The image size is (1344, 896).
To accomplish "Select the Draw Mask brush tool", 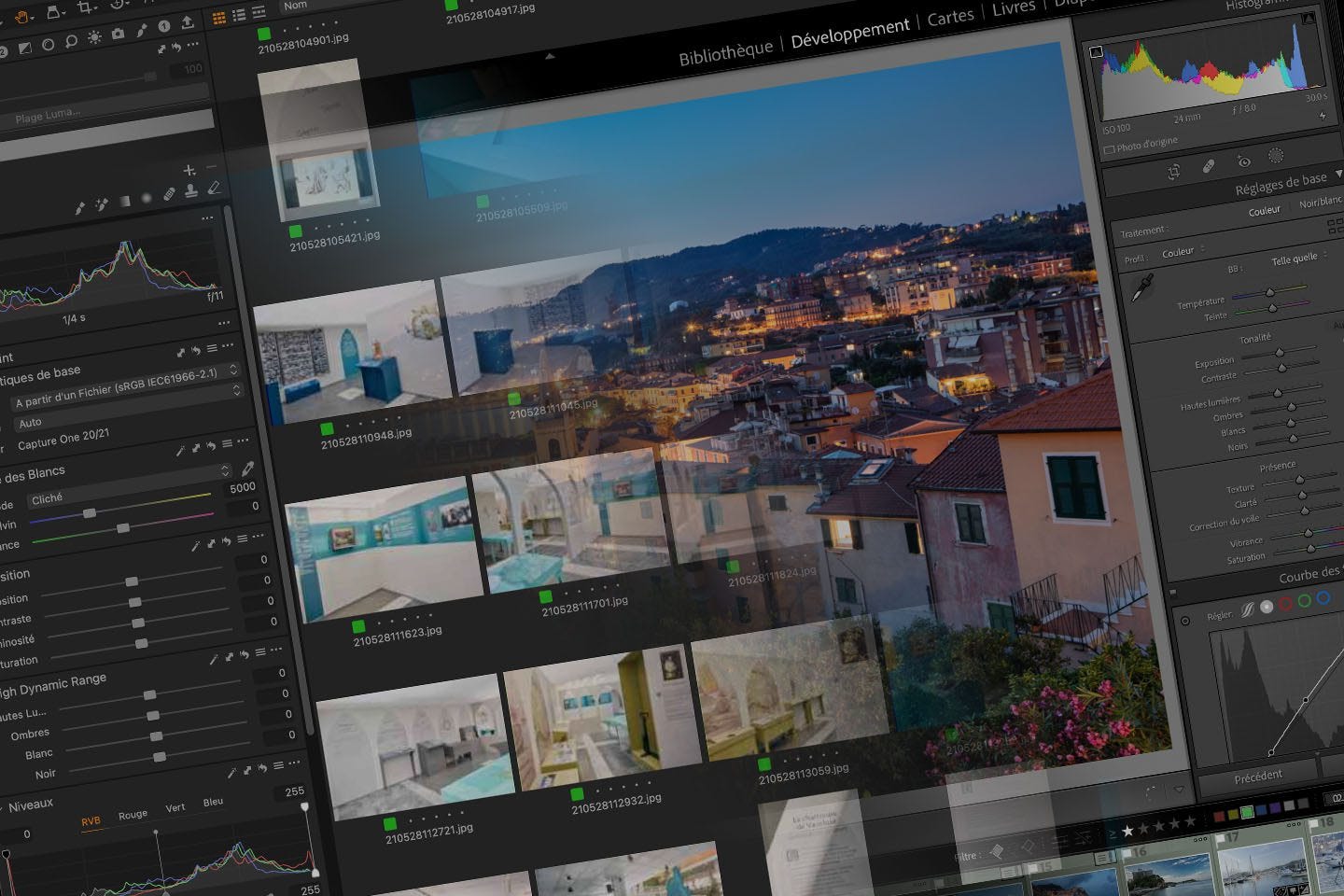I will click(81, 206).
